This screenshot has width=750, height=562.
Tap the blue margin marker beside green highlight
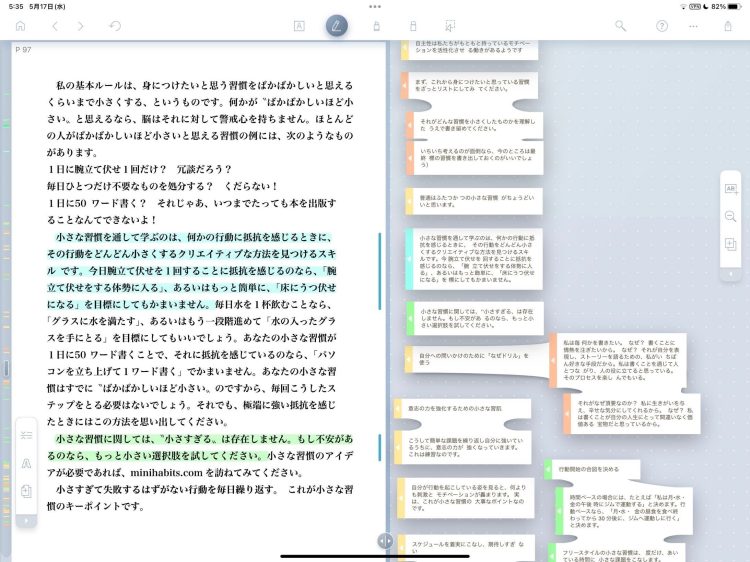[x=380, y=447]
